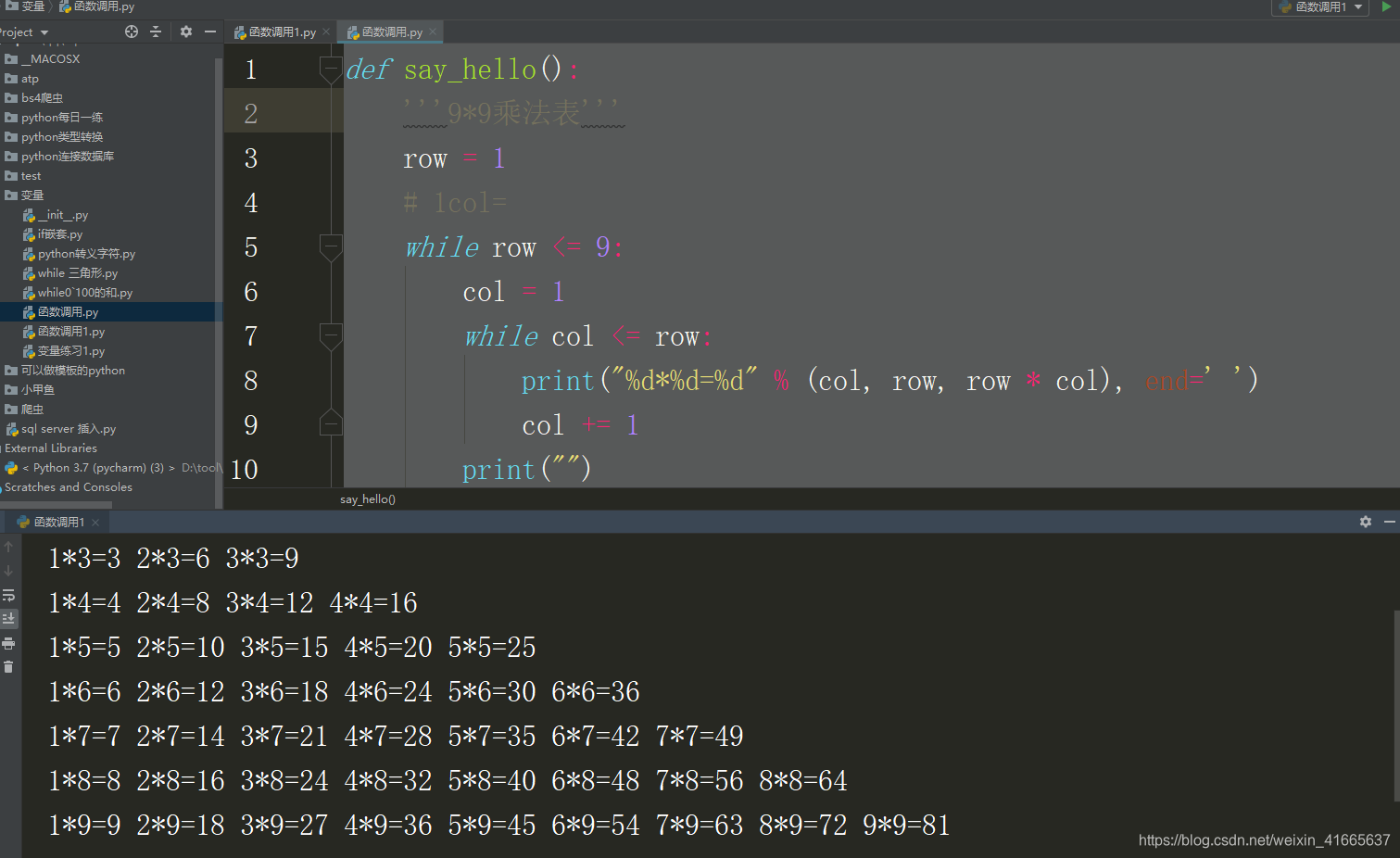Image resolution: width=1400 pixels, height=858 pixels.
Task: Click the up-the-stack arrow in the Run panel
Action: coord(8,547)
